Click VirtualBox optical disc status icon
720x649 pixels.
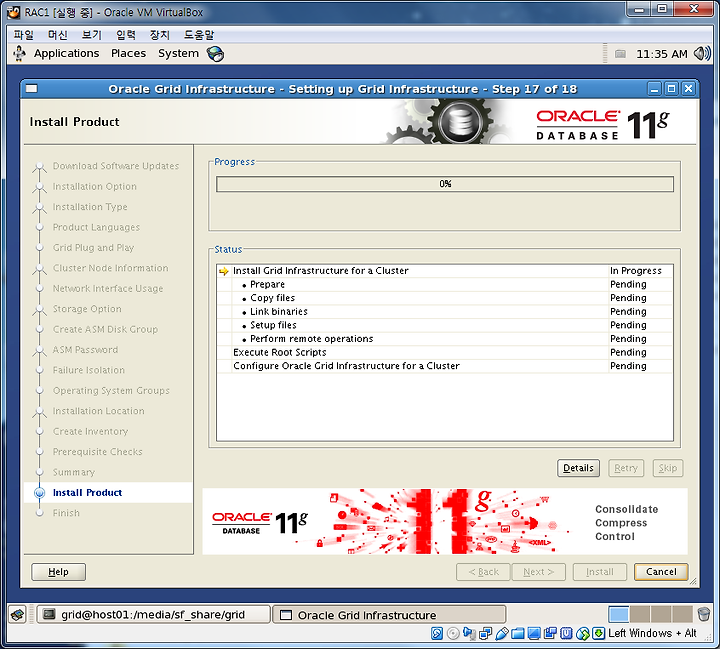pyautogui.click(x=453, y=633)
